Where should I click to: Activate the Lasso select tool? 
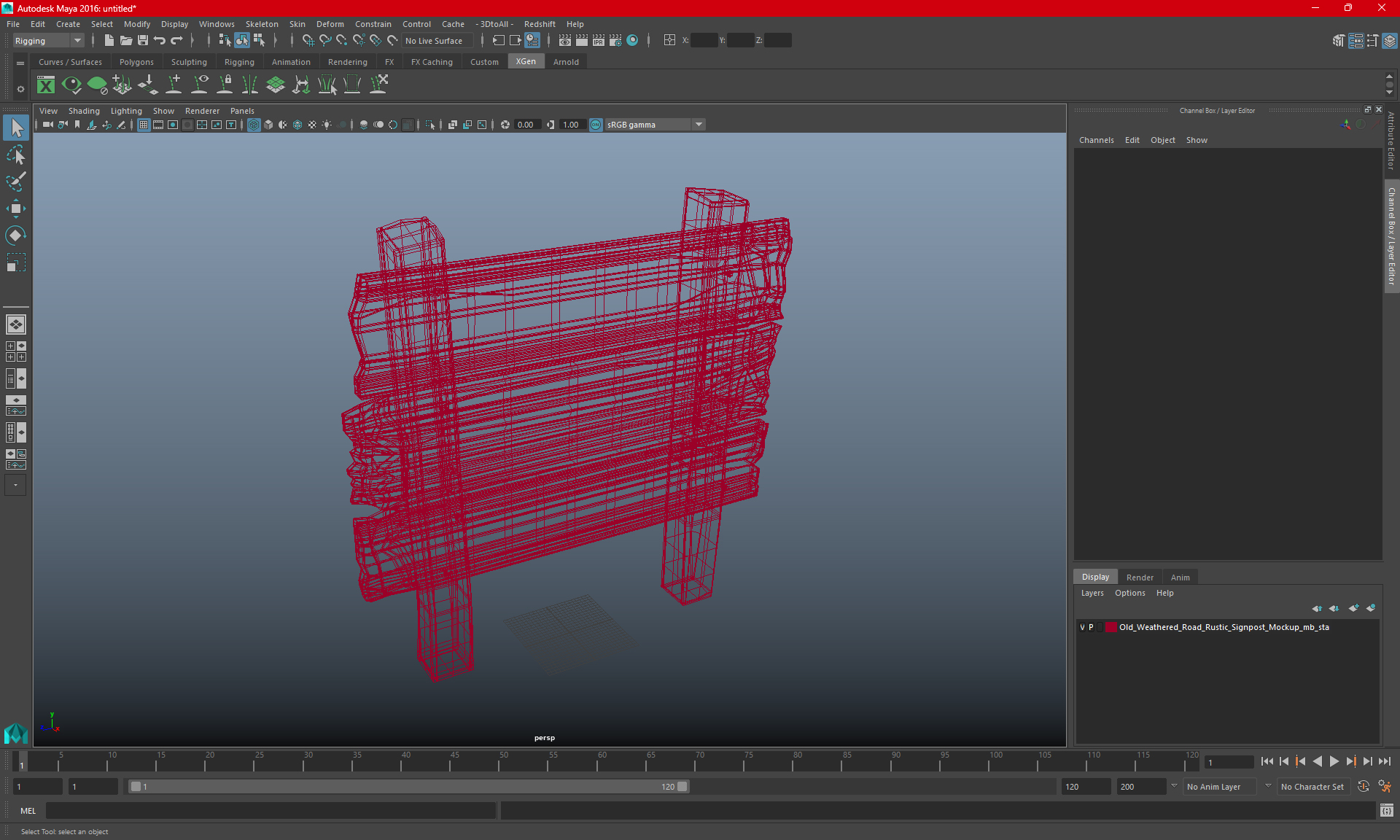click(16, 155)
